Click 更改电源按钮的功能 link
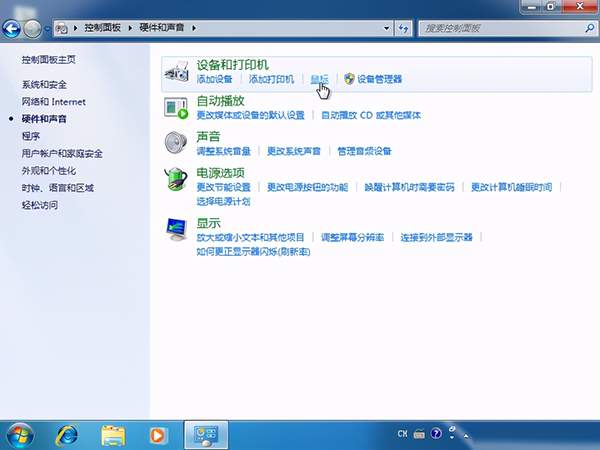600x450 pixels. click(x=307, y=187)
